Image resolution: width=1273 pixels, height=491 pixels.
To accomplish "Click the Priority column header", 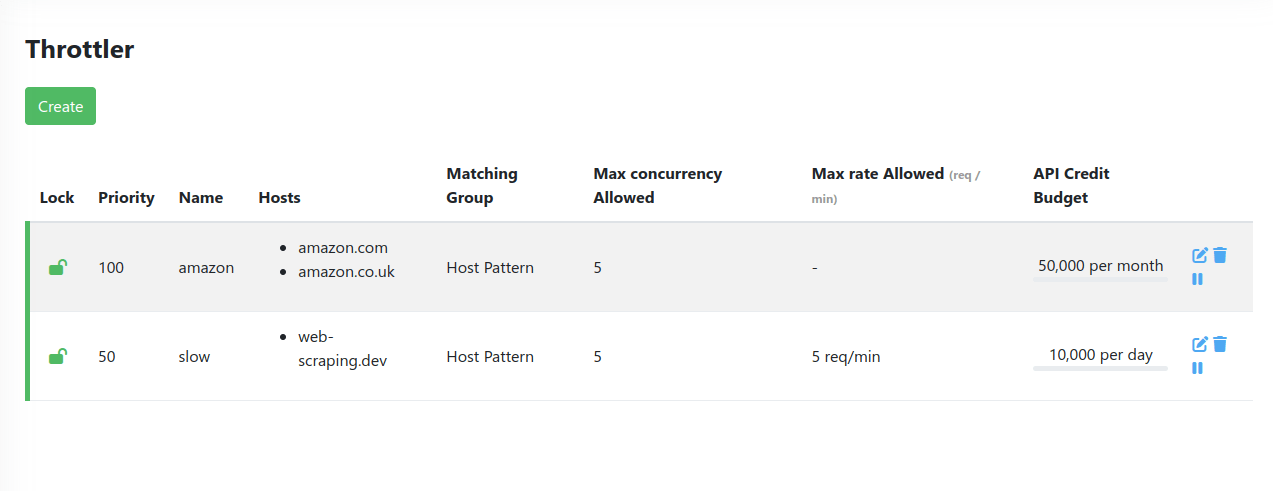I will pyautogui.click(x=126, y=198).
